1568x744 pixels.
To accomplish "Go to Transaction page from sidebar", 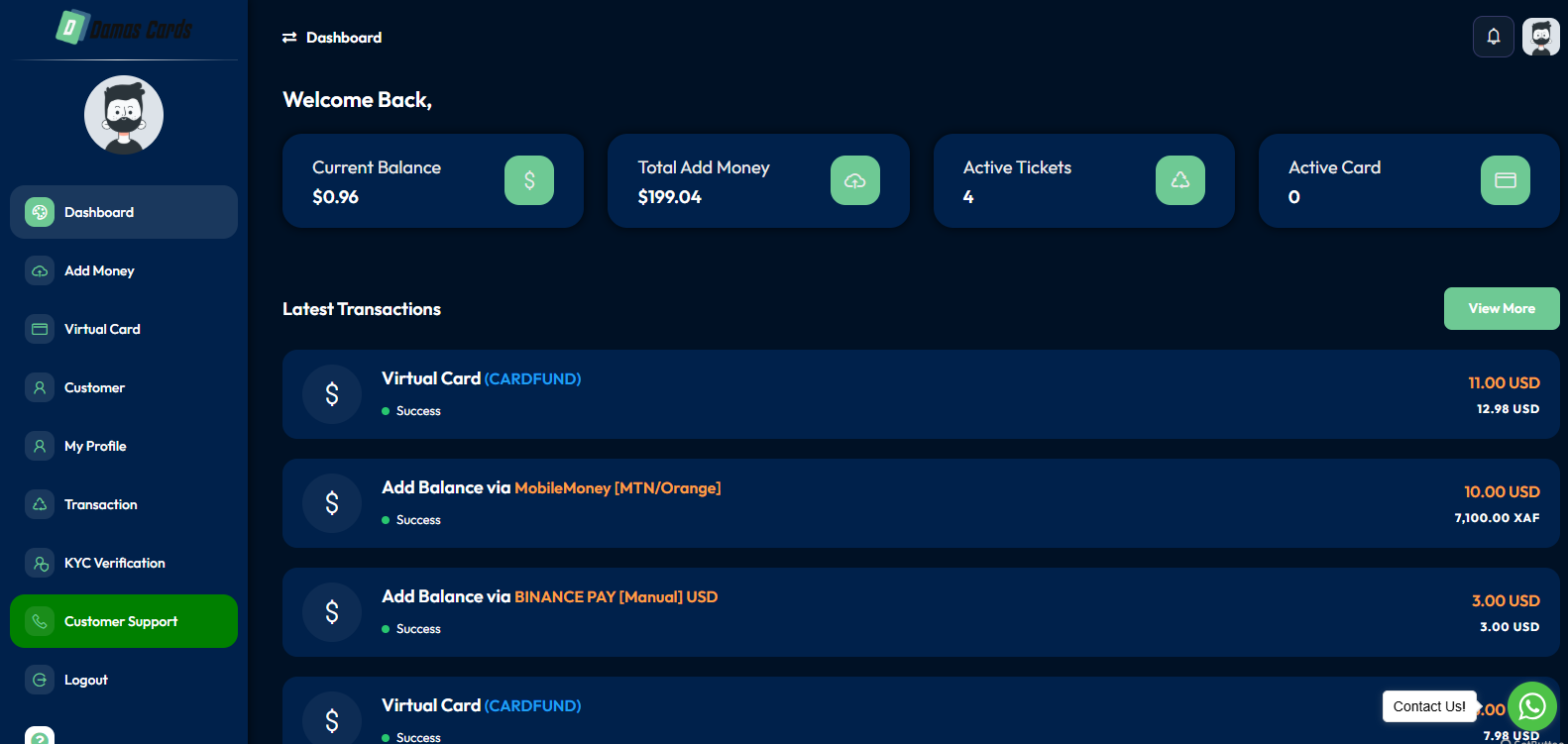I will tap(124, 504).
